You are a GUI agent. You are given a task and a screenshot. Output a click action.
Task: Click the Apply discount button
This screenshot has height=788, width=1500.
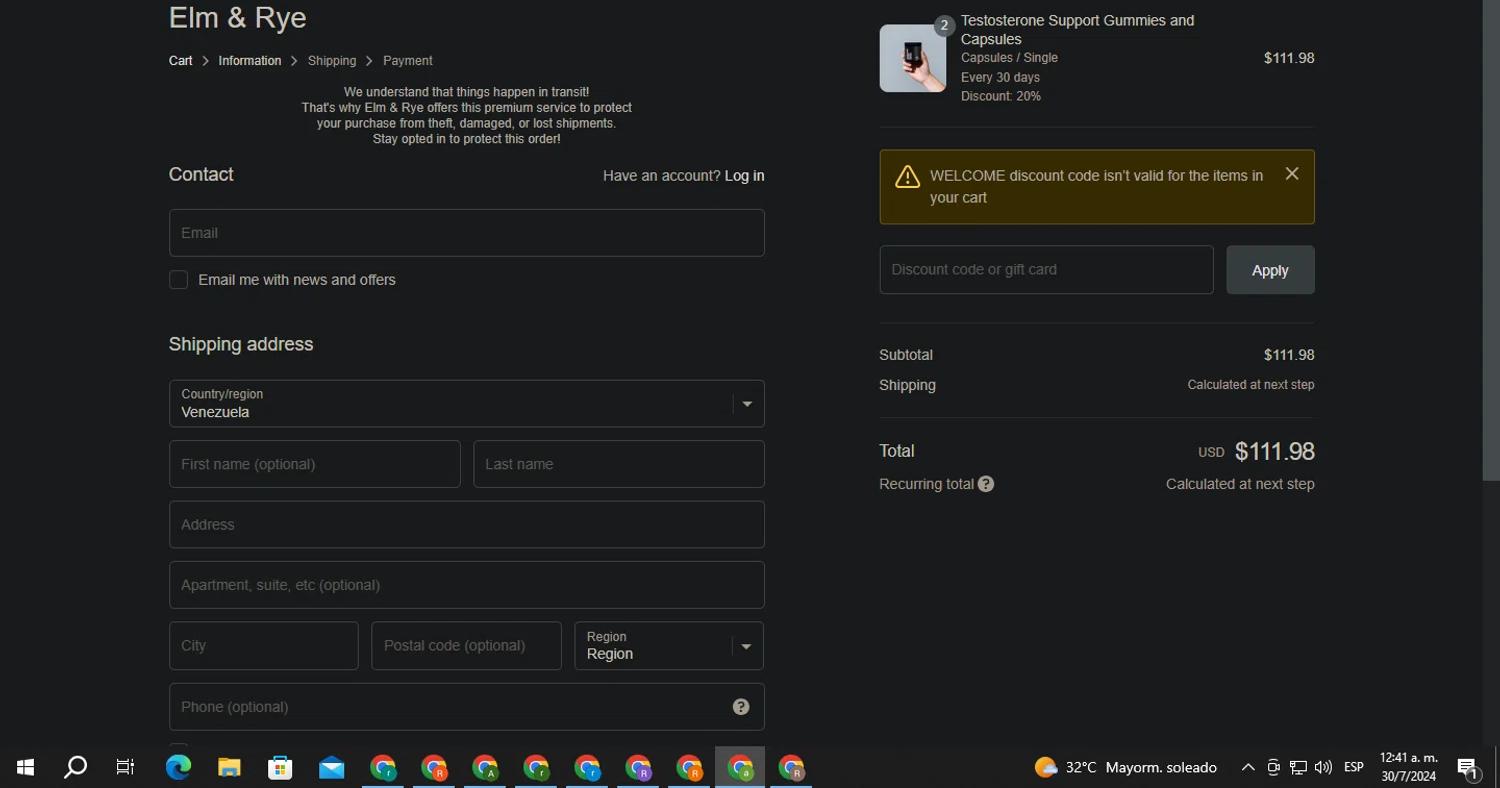pos(1270,270)
